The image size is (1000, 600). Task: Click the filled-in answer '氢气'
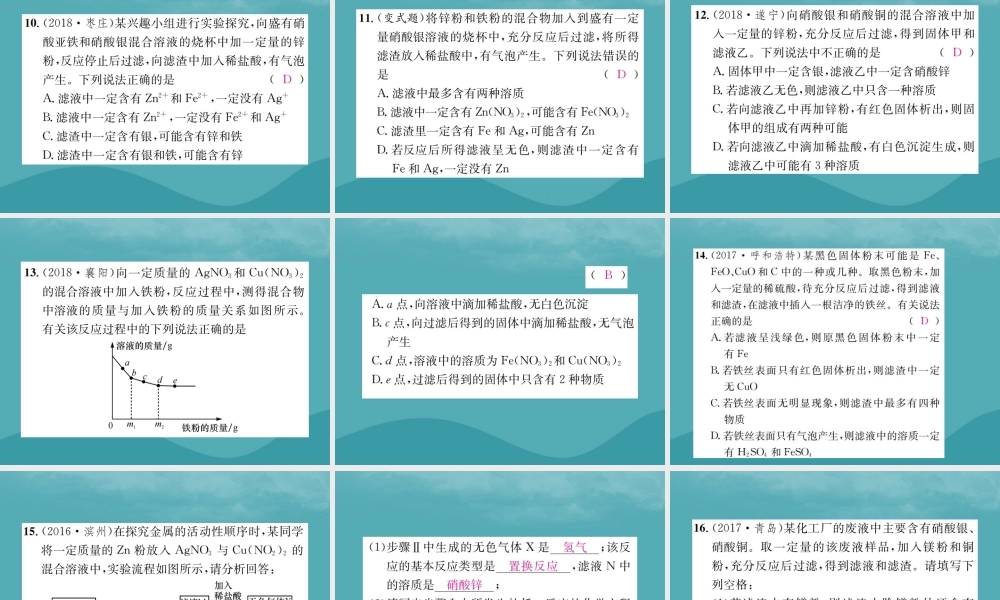click(x=575, y=547)
